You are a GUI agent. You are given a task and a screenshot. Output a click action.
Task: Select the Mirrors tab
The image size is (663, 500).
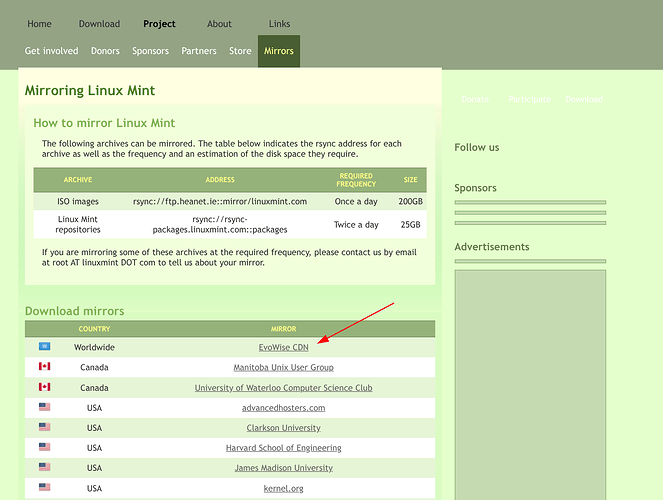tap(279, 51)
